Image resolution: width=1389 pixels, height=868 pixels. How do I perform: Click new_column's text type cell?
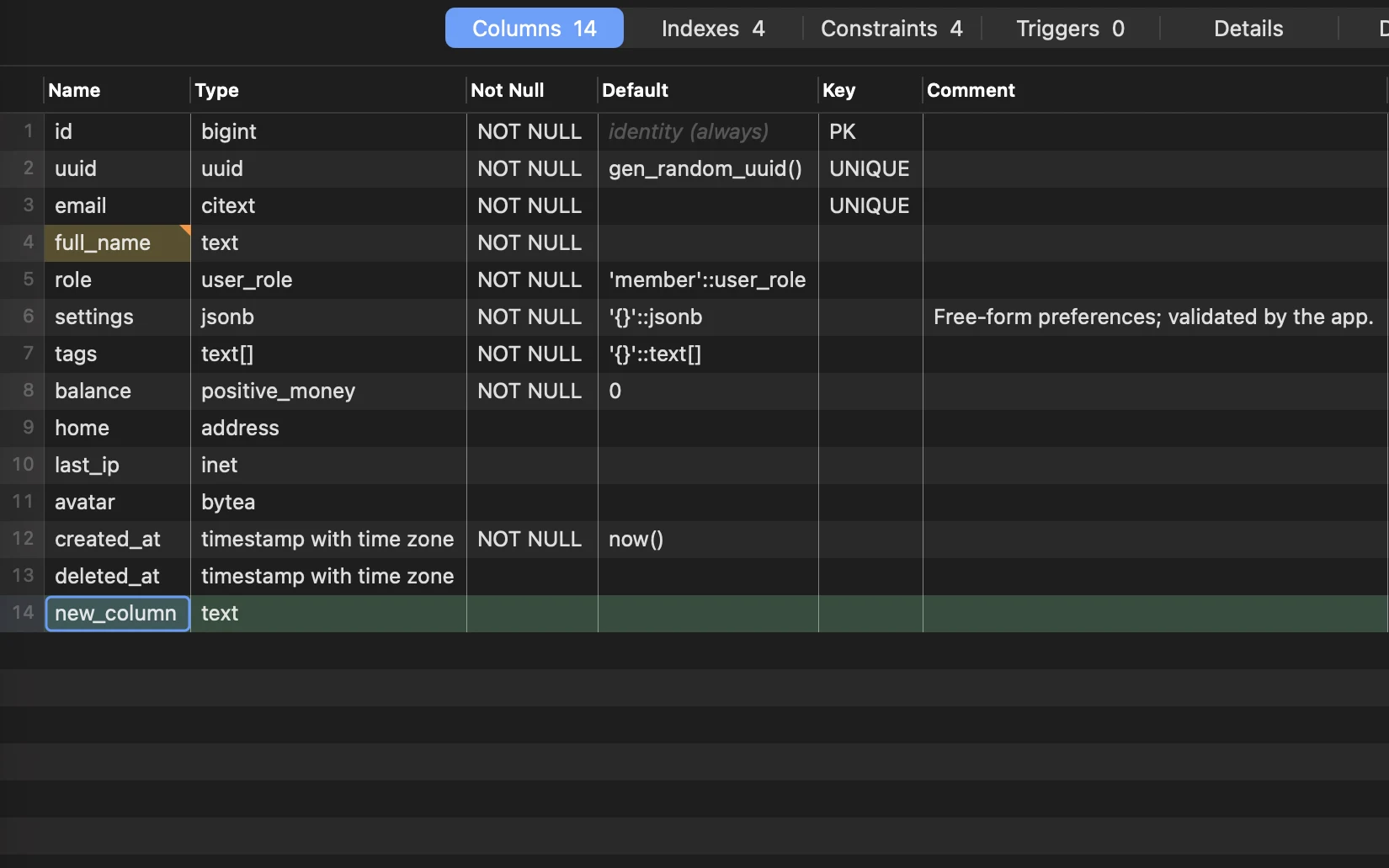[x=328, y=613]
